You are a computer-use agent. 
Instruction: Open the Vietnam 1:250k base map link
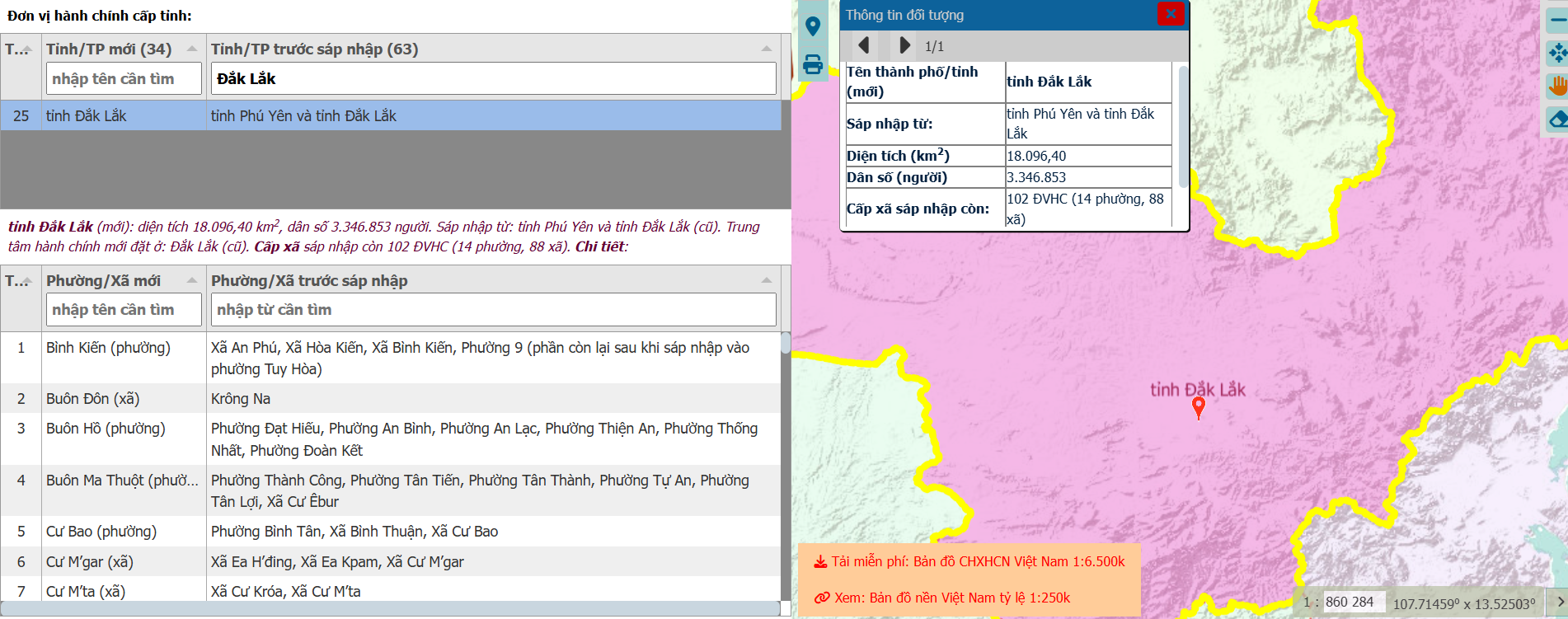(942, 598)
